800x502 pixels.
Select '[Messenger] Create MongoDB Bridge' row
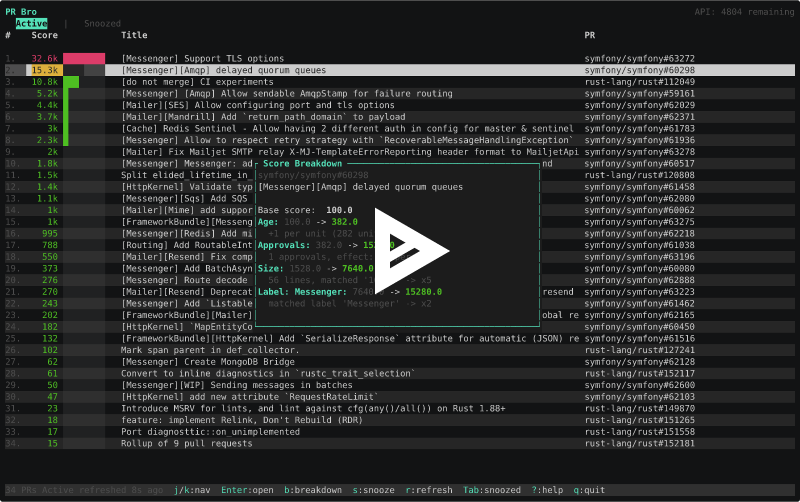click(400, 362)
